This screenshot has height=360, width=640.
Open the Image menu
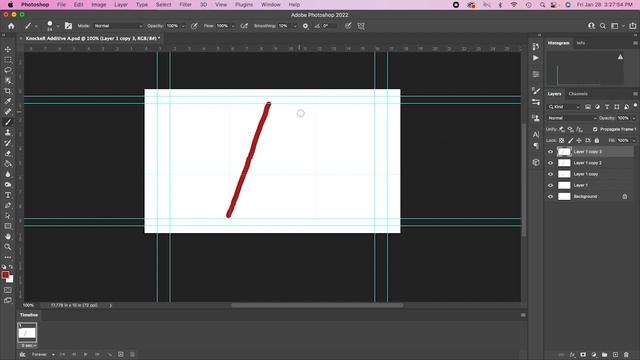coord(99,4)
